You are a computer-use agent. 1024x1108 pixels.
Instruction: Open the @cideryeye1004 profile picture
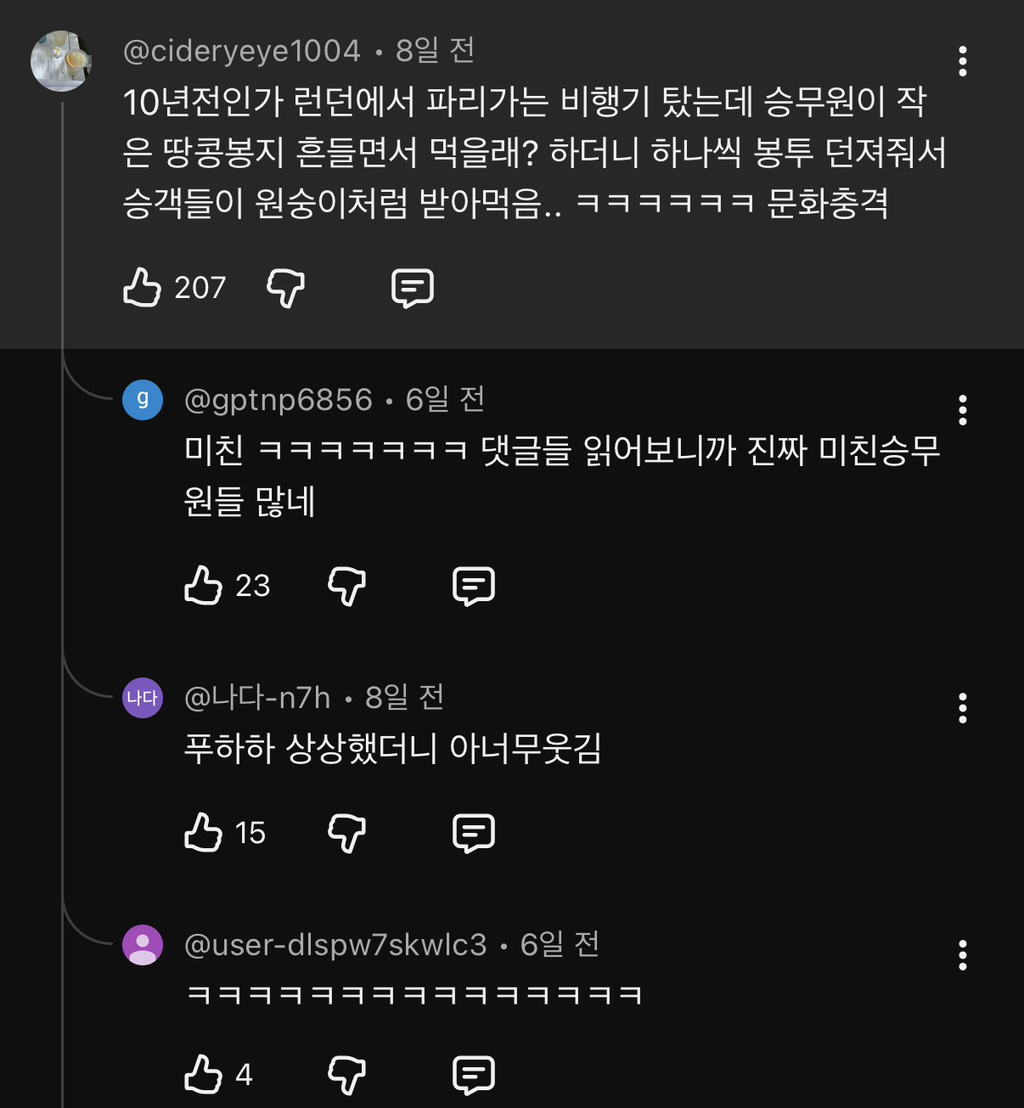coord(61,61)
